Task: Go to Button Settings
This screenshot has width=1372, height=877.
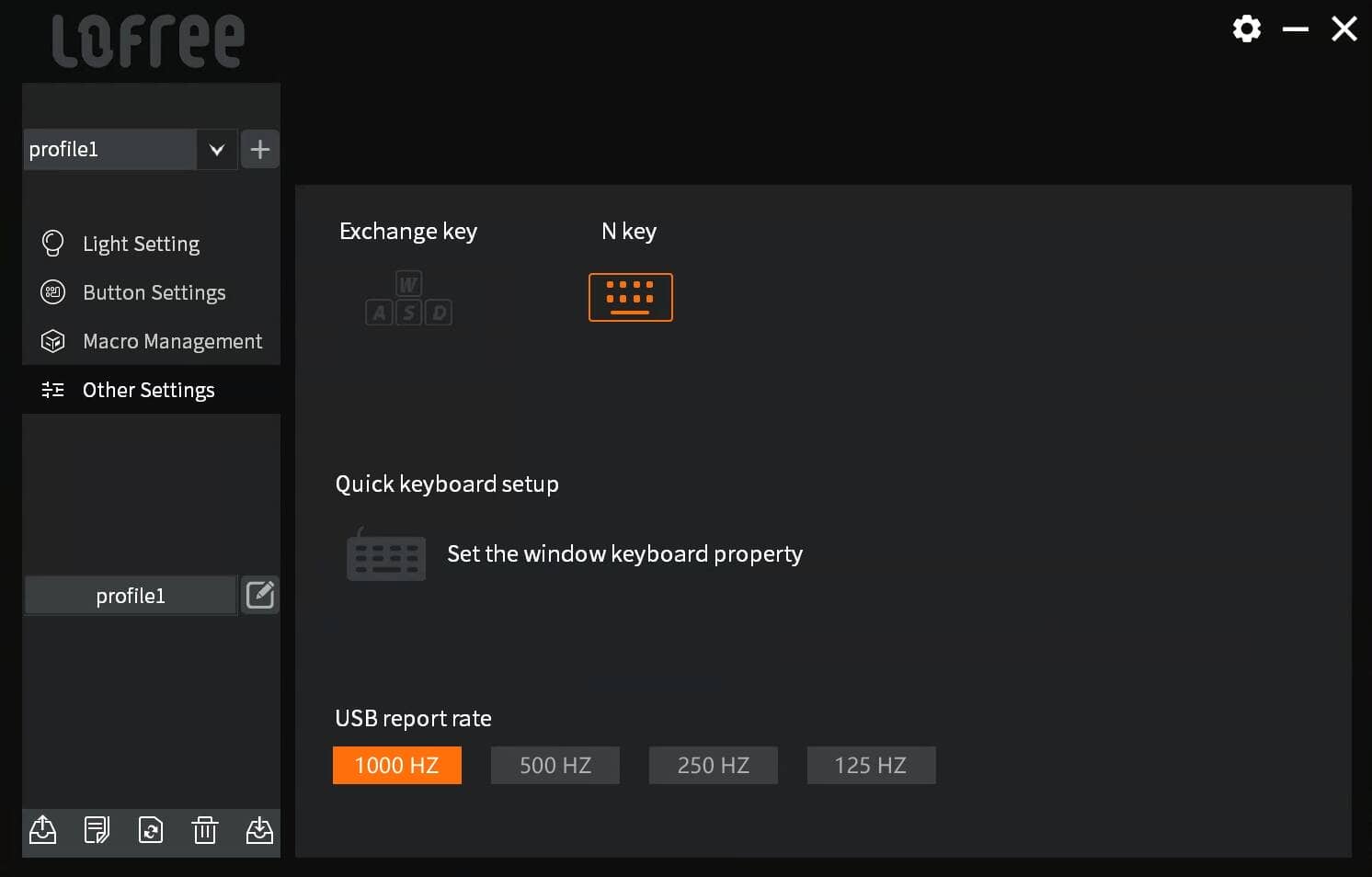Action: coord(154,292)
